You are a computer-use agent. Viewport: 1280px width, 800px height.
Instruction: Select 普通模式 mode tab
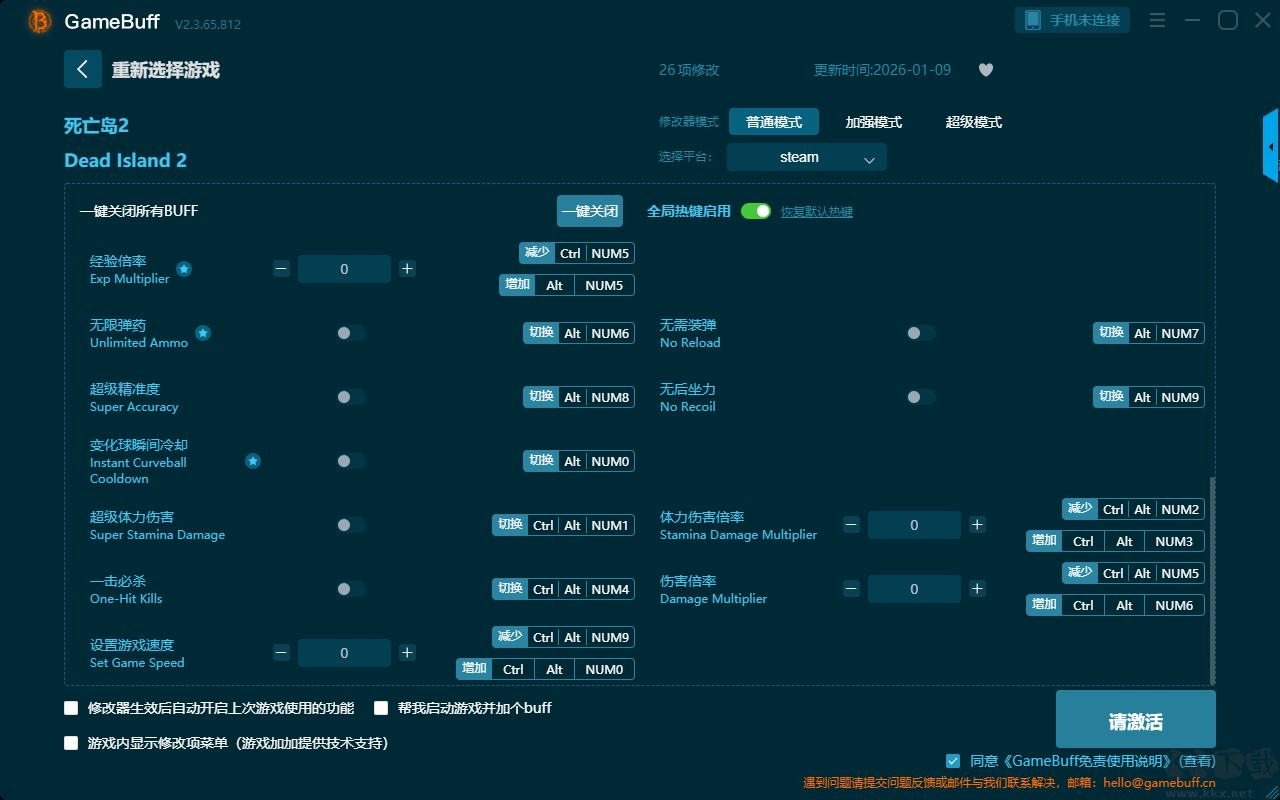click(774, 122)
